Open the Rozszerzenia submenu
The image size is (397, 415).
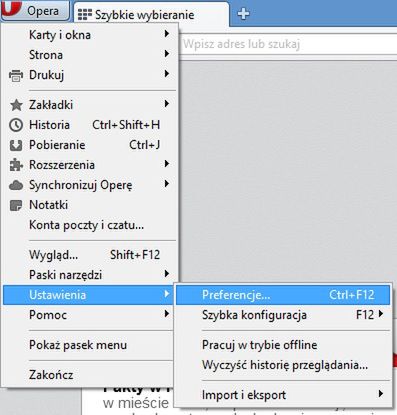[x=90, y=165]
